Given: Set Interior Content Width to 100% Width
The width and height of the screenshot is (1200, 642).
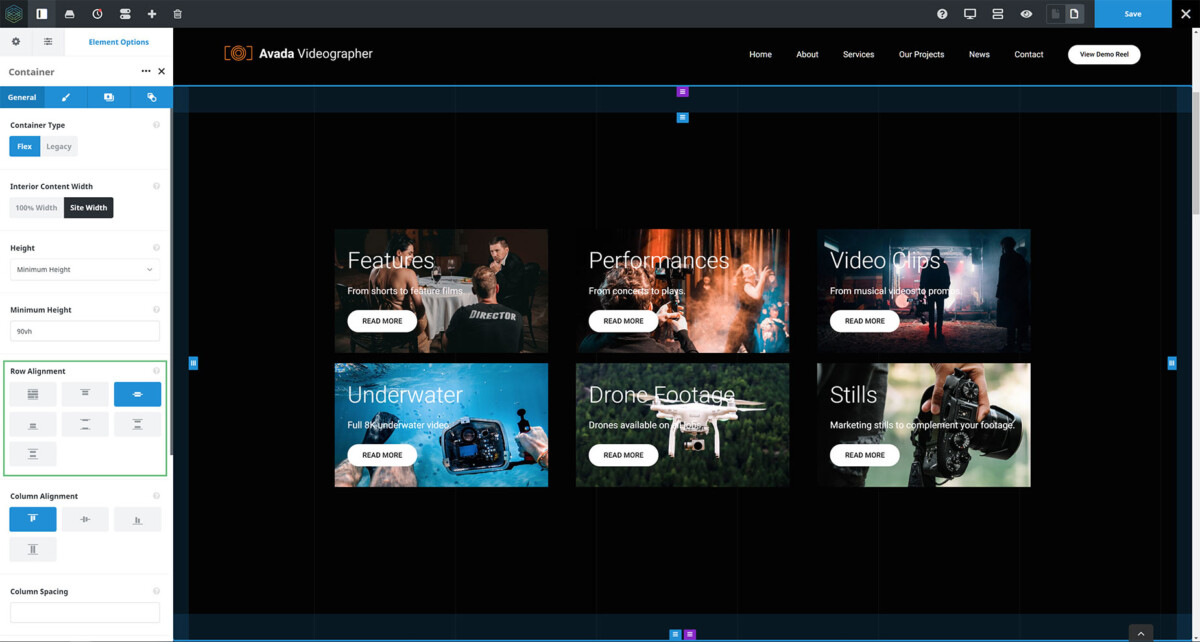Looking at the screenshot, I should point(36,207).
